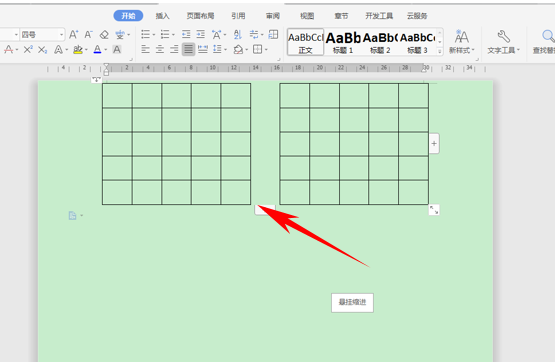Open the 开始 (Home) tab

click(128, 16)
